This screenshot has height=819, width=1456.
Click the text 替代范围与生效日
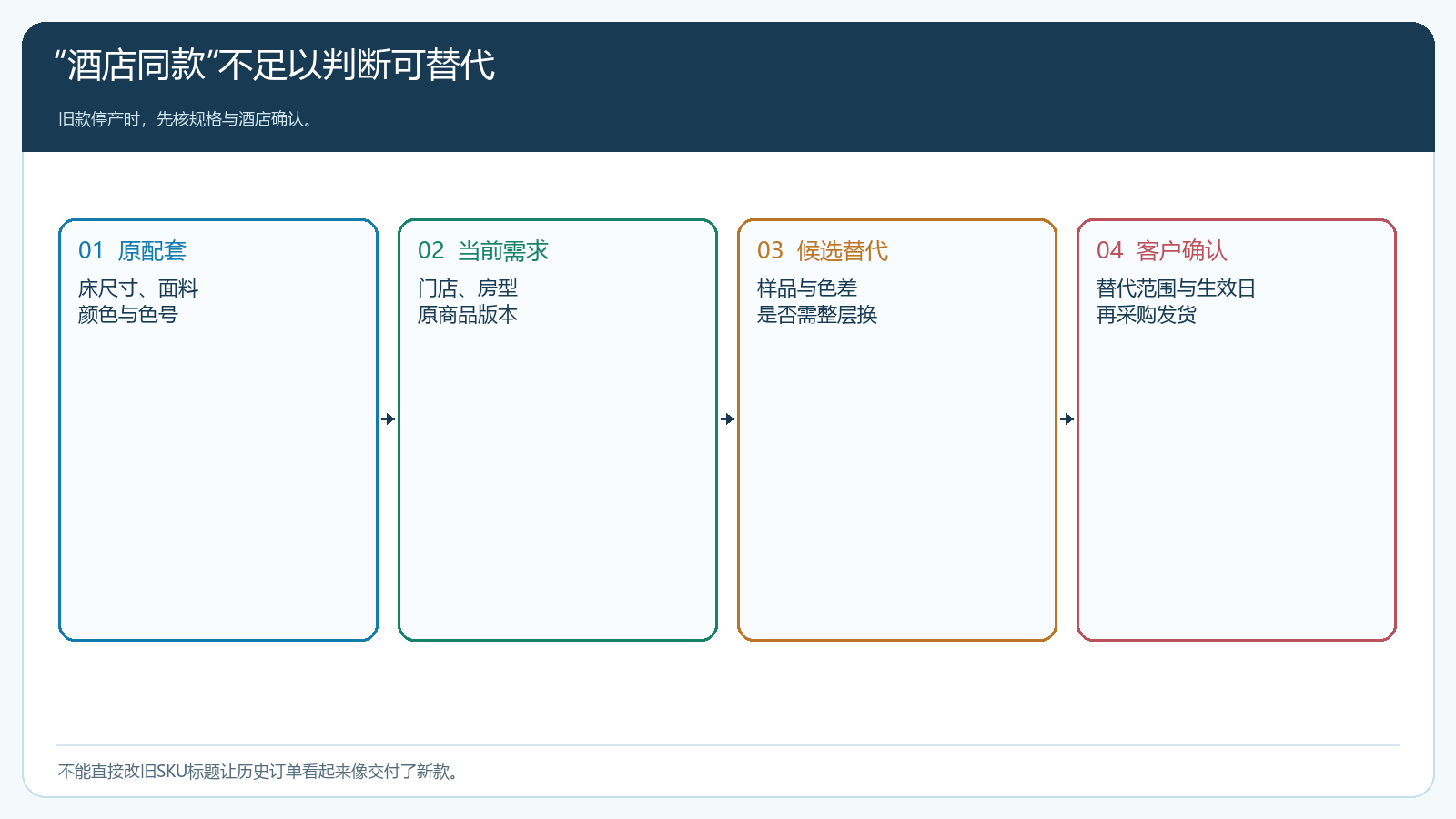[x=1177, y=288]
